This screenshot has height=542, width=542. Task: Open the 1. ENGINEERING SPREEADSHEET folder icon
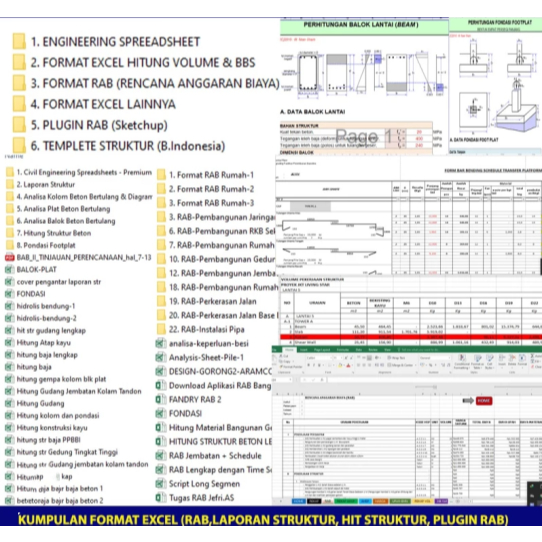(x=19, y=41)
